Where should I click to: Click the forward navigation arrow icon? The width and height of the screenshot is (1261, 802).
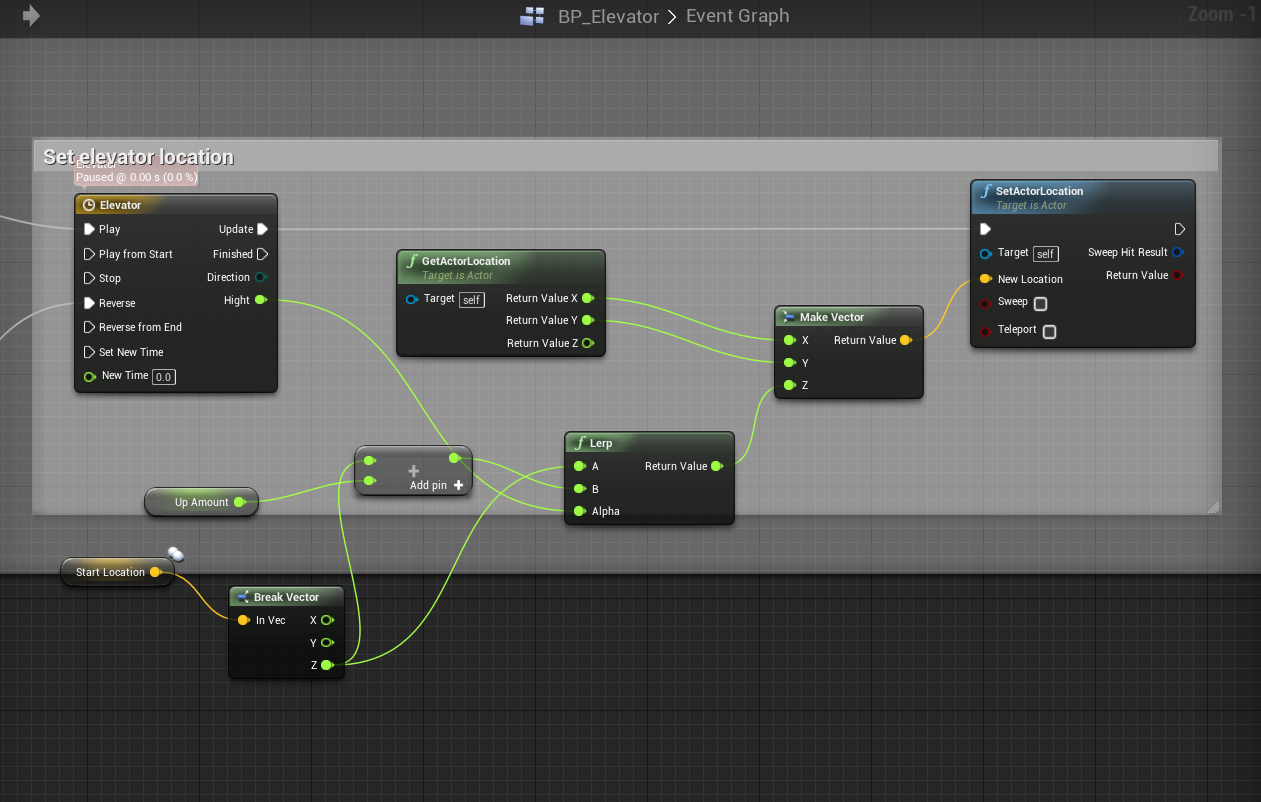[31, 16]
